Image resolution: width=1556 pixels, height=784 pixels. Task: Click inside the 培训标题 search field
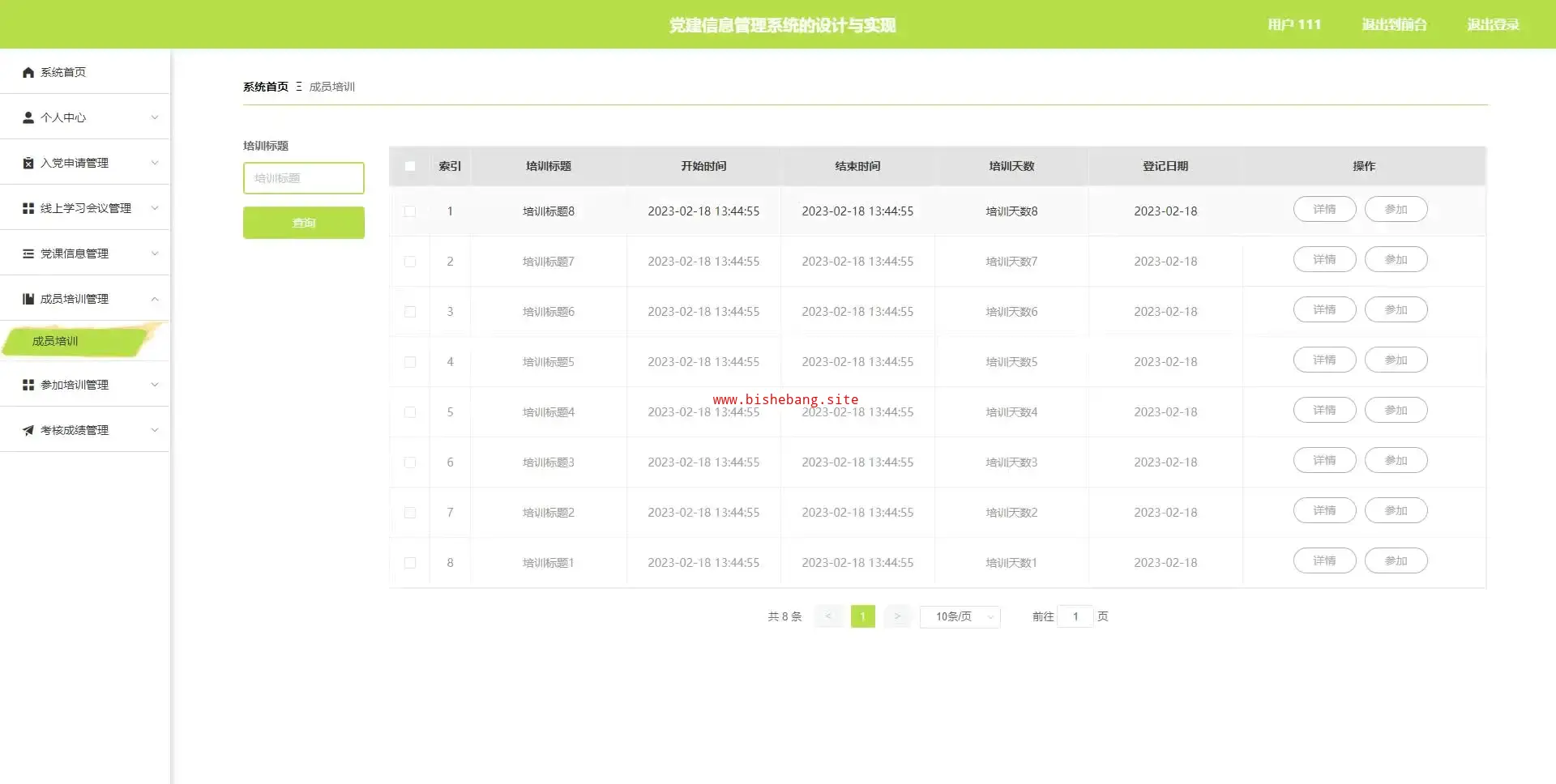(304, 178)
